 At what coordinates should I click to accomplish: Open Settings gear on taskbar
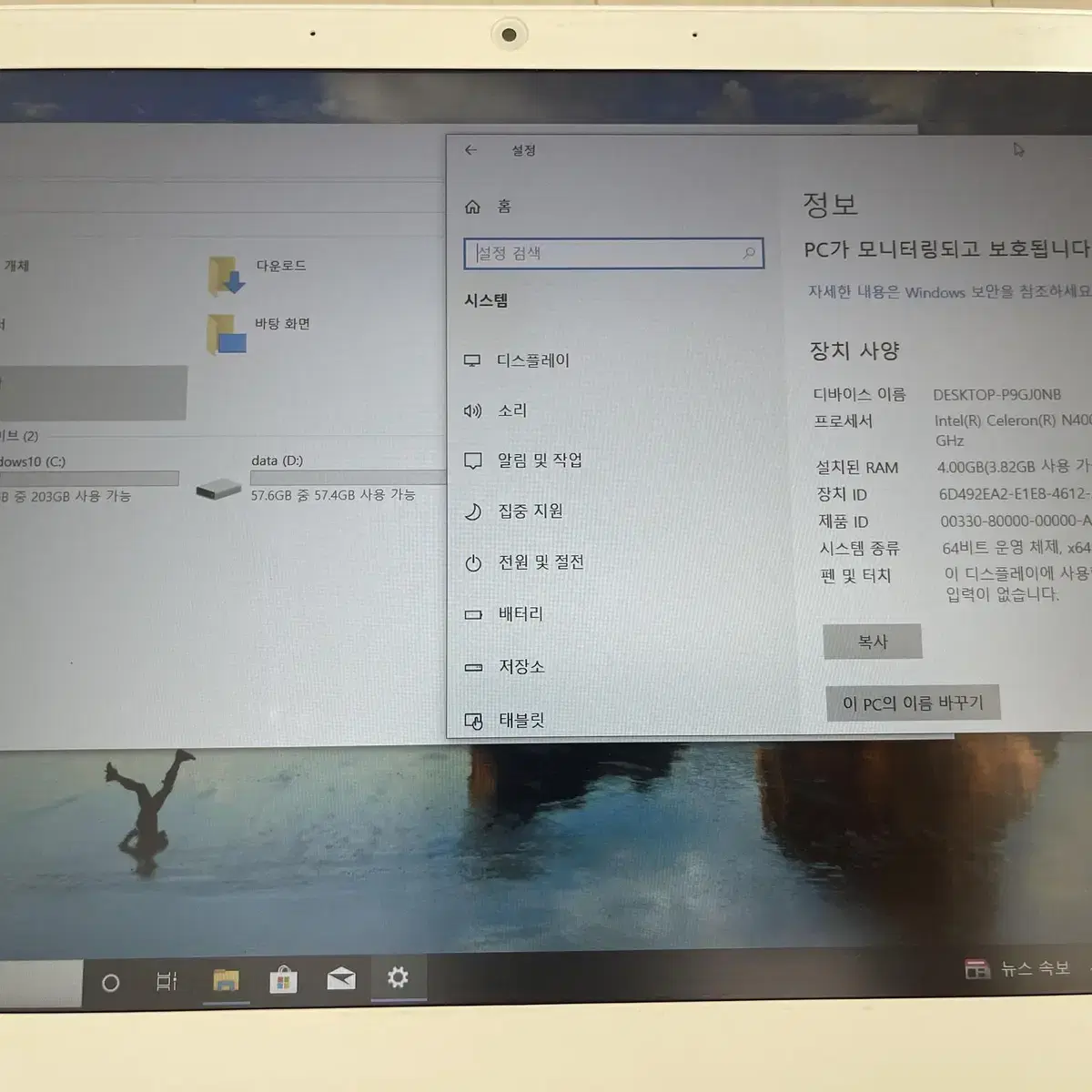(x=398, y=977)
